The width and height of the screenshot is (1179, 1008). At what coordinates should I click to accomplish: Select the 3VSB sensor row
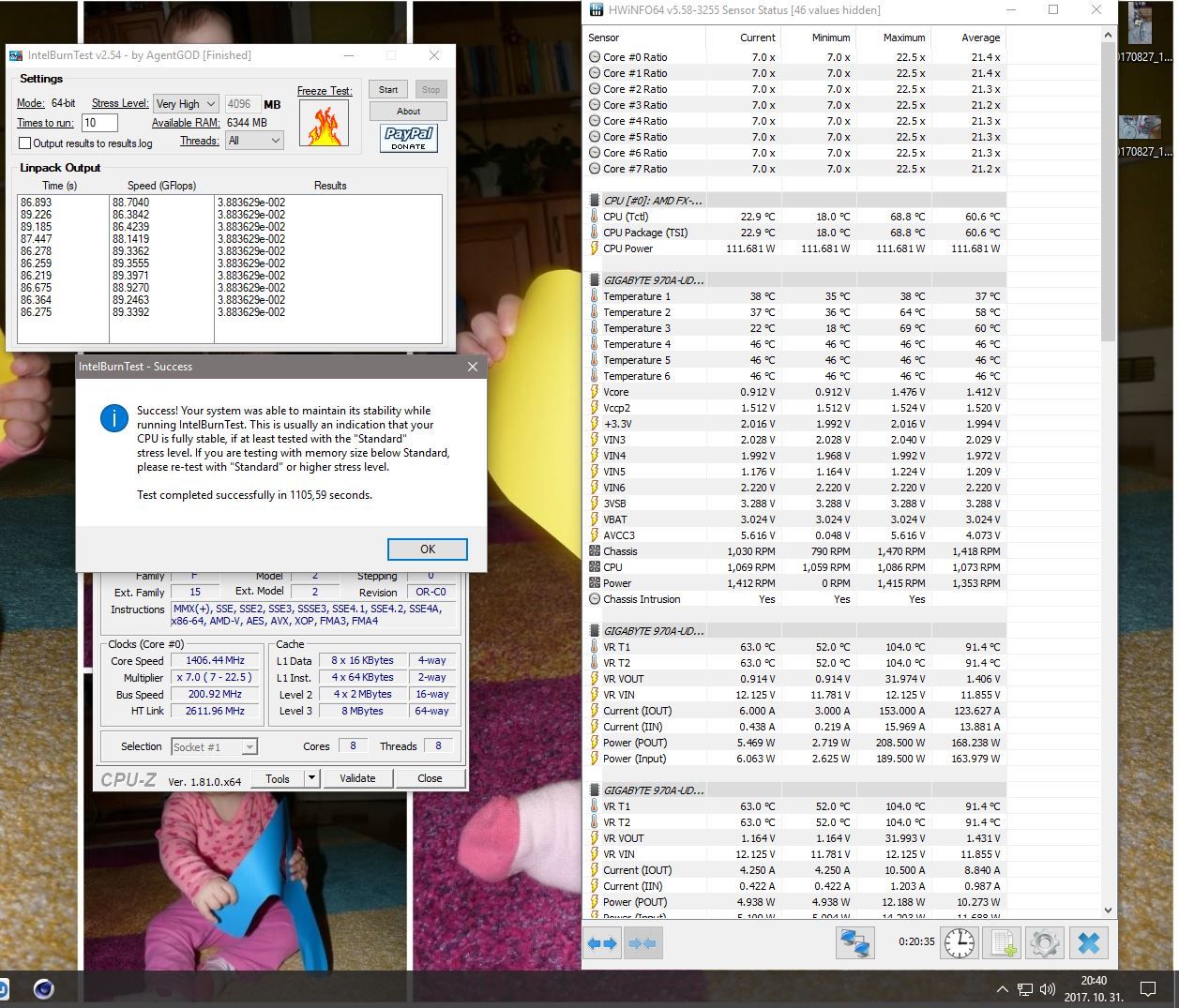click(x=795, y=504)
